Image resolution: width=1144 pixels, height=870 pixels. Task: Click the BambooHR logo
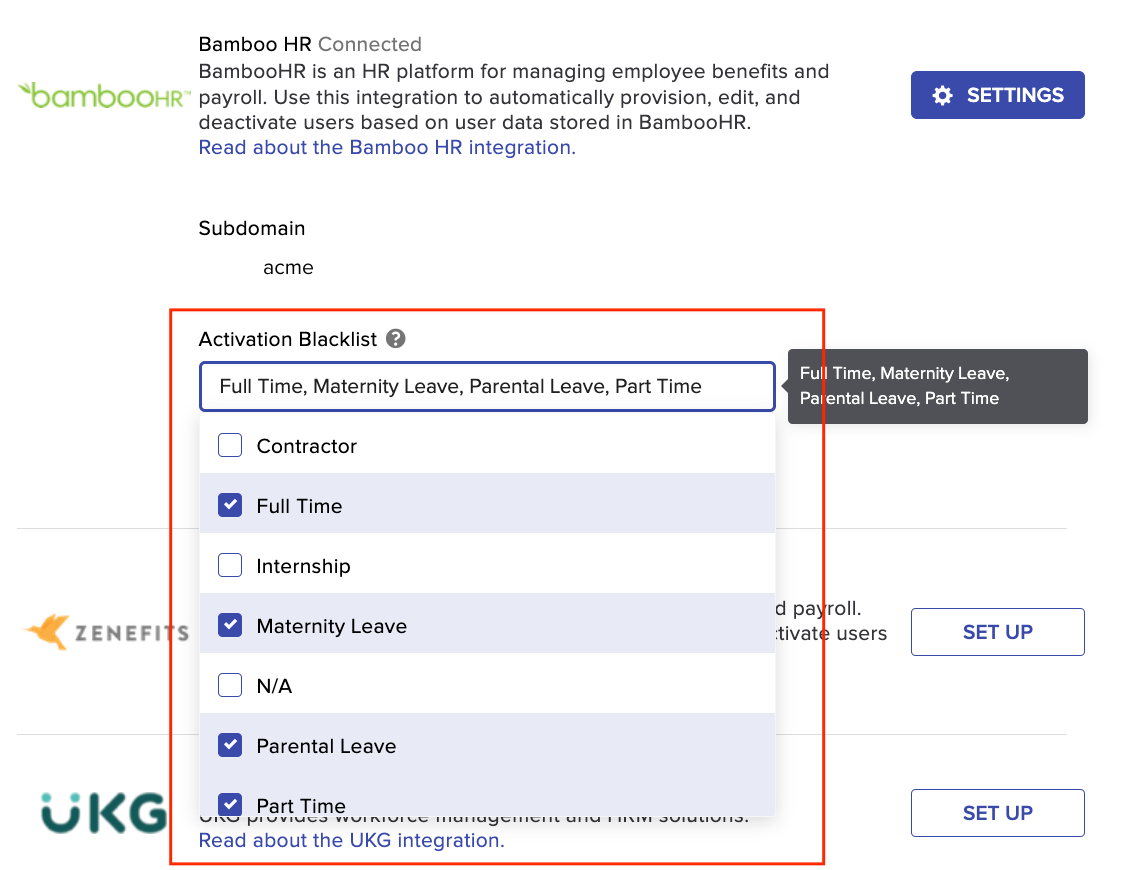click(104, 96)
